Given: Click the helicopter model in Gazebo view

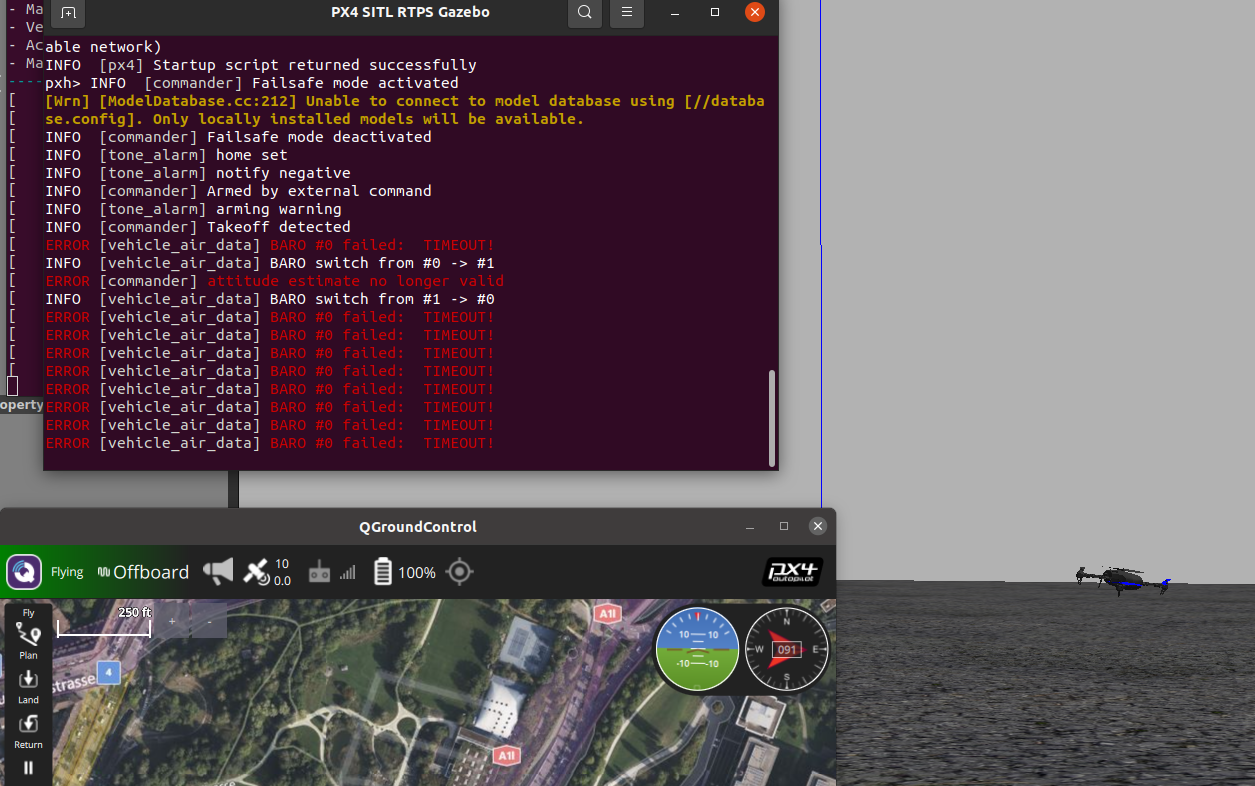Looking at the screenshot, I should (1122, 579).
